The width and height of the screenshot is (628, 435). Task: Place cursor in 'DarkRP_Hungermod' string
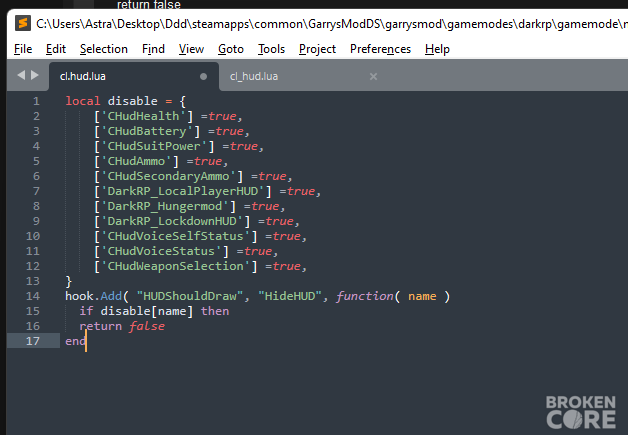(x=165, y=206)
